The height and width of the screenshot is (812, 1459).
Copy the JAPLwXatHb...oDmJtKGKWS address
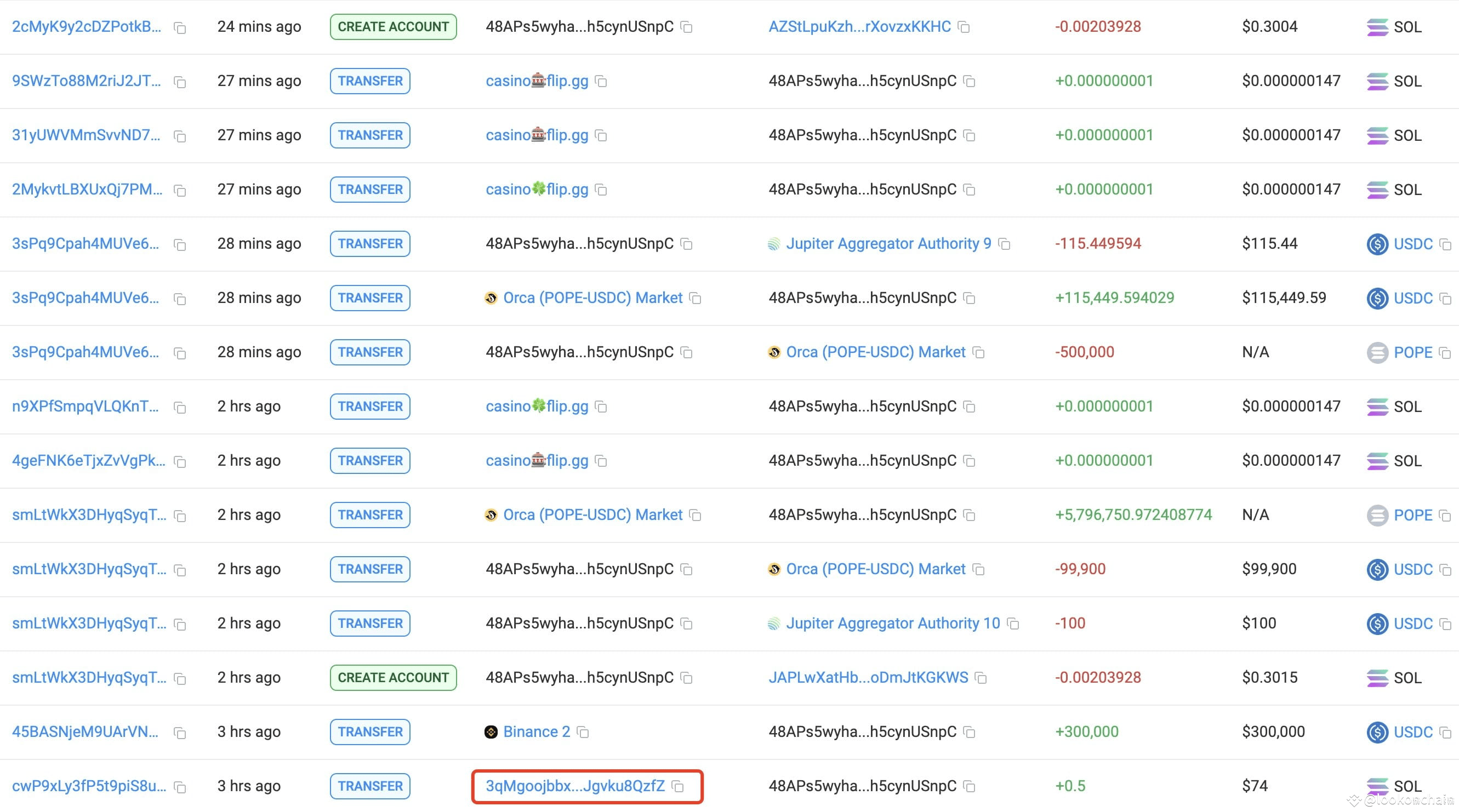tap(981, 678)
